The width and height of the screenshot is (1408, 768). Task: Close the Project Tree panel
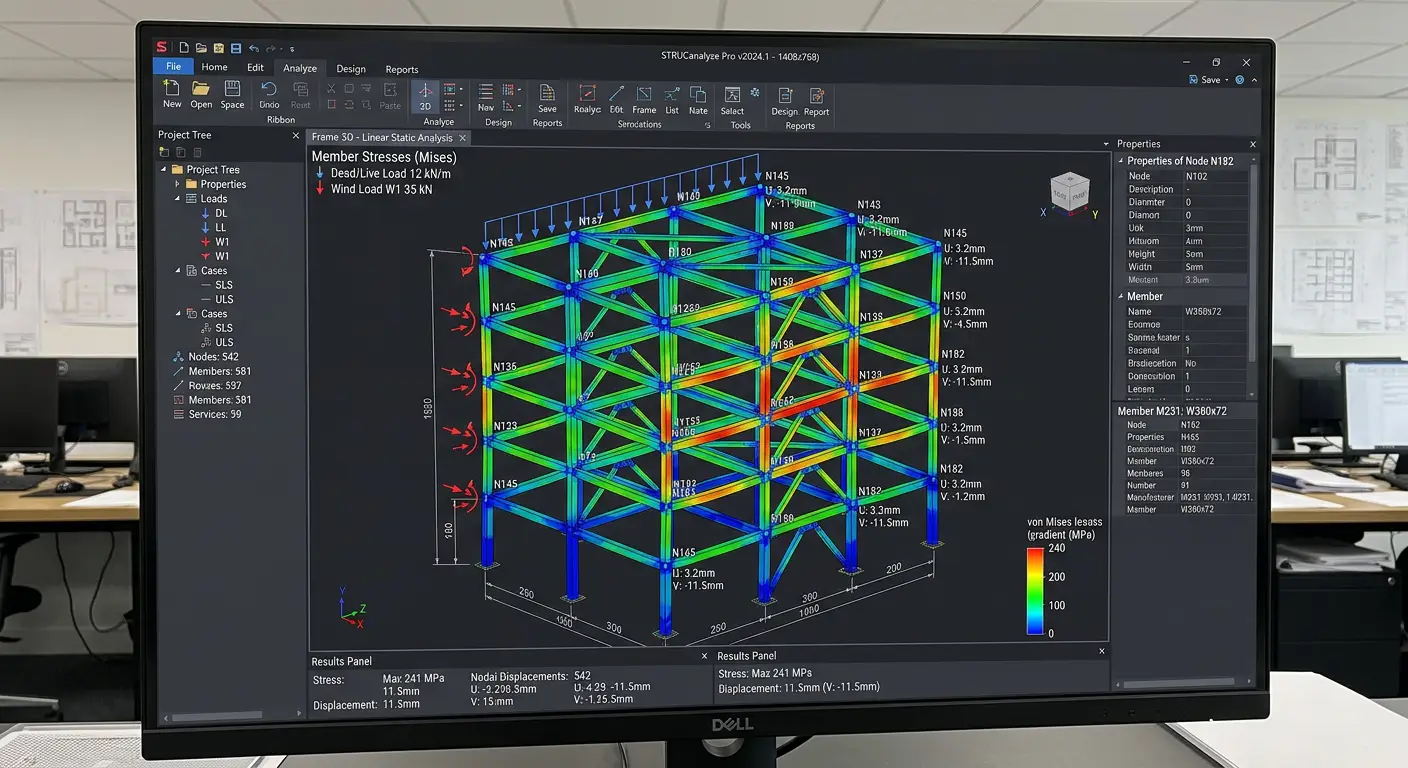pos(295,135)
